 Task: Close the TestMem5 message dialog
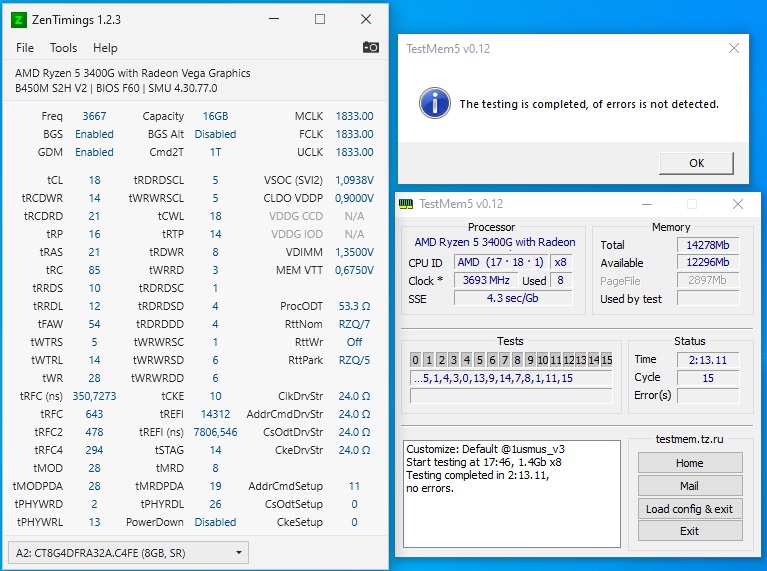point(734,48)
